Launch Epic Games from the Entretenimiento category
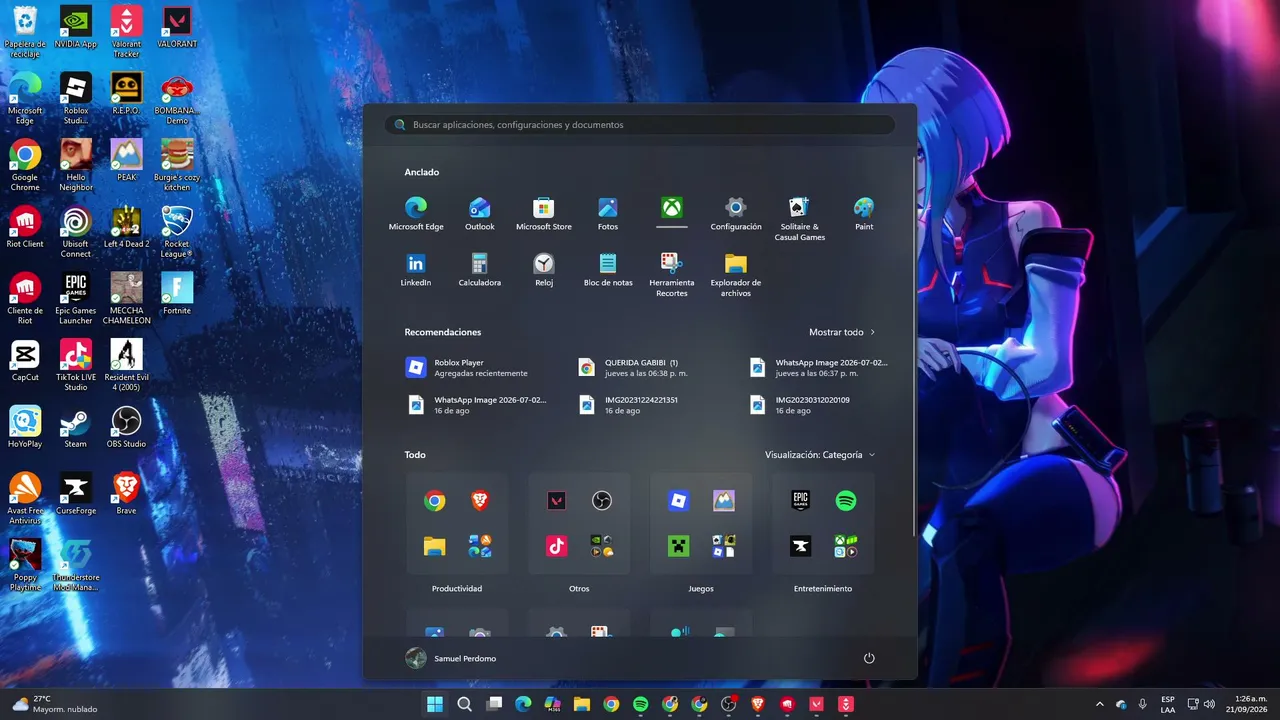 click(x=800, y=501)
